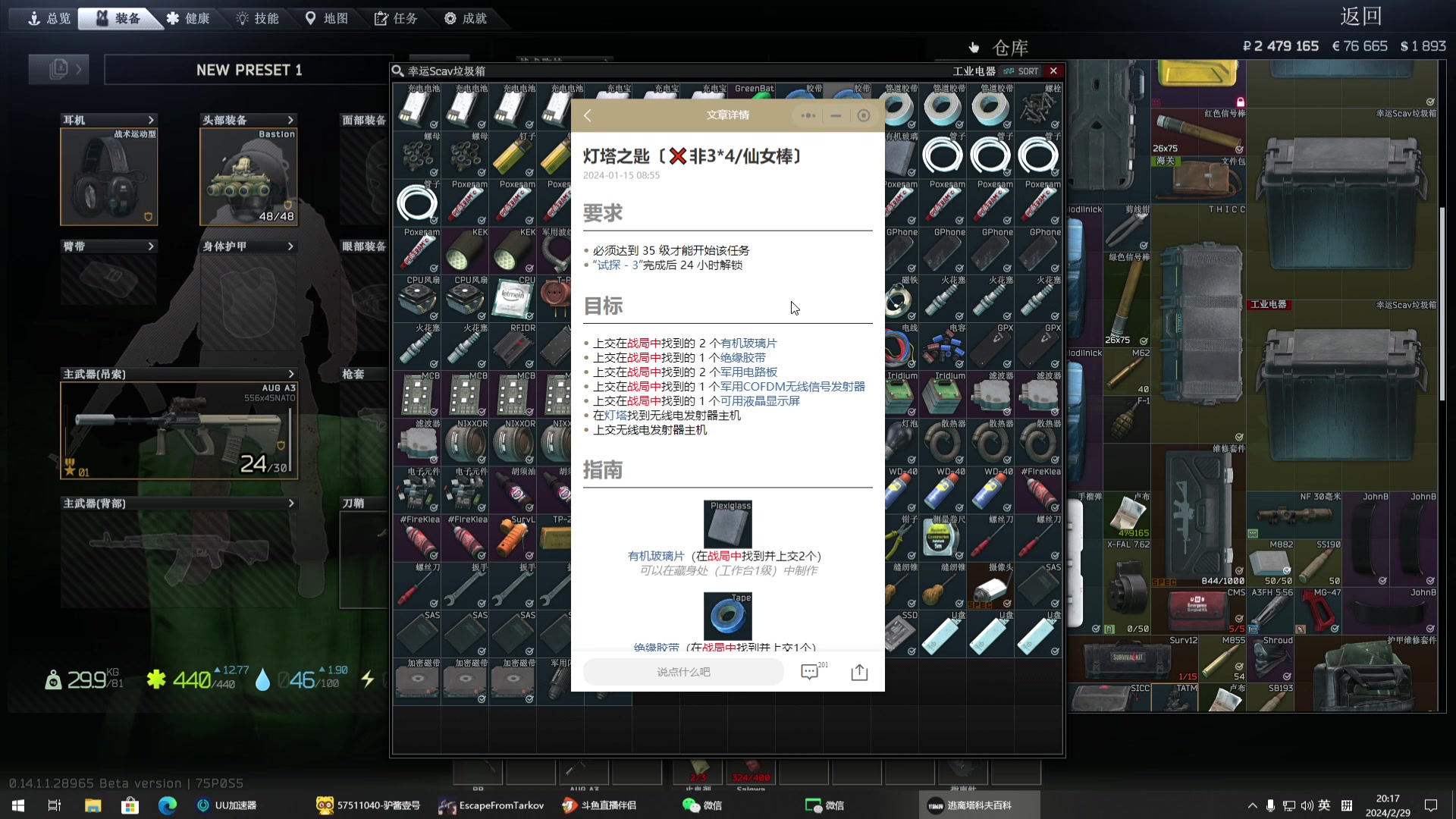This screenshot has width=1456, height=819.
Task: Select the 螺栓 bolts item in the container
Action: click(x=1039, y=106)
